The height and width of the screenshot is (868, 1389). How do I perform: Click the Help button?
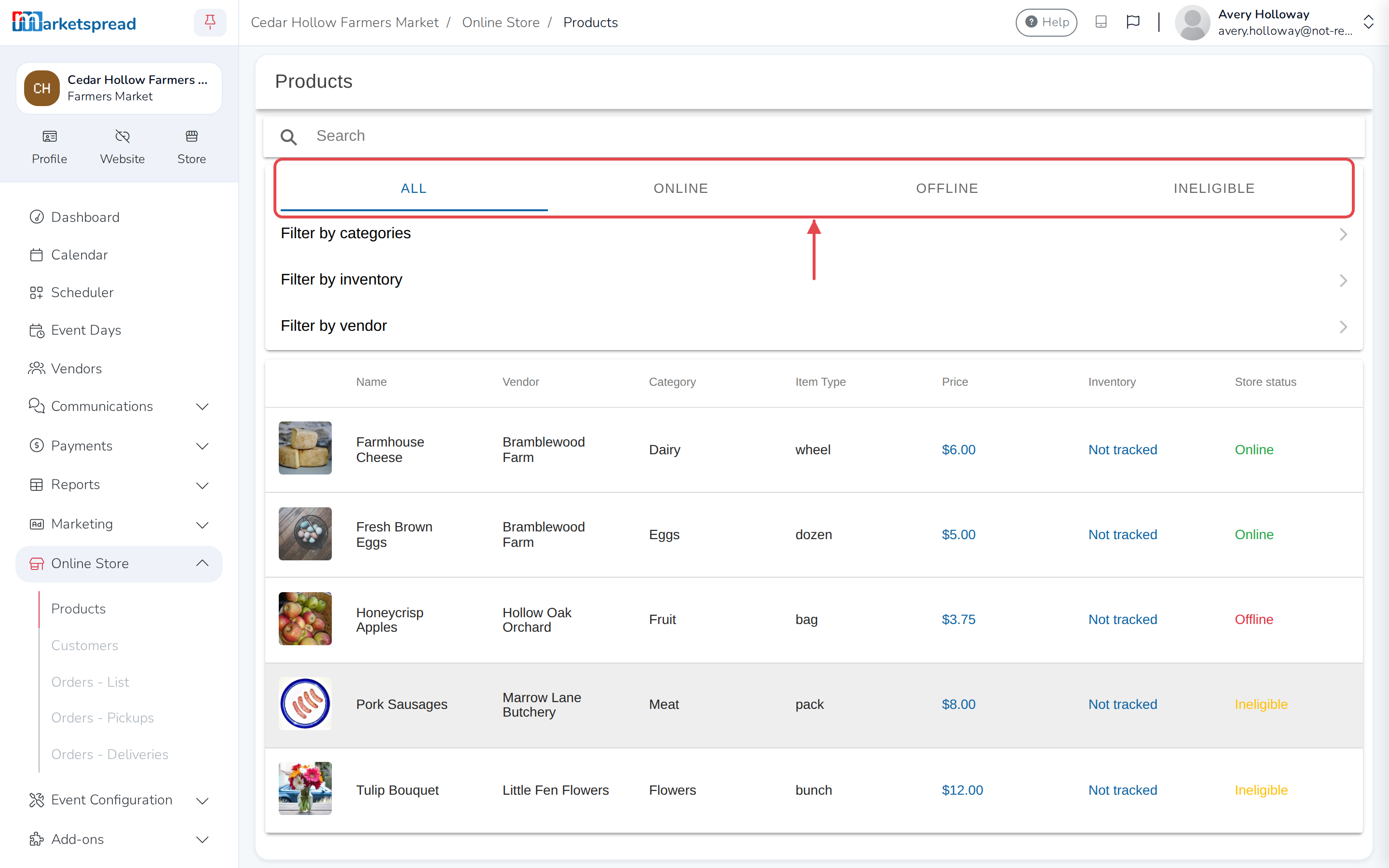(x=1047, y=22)
